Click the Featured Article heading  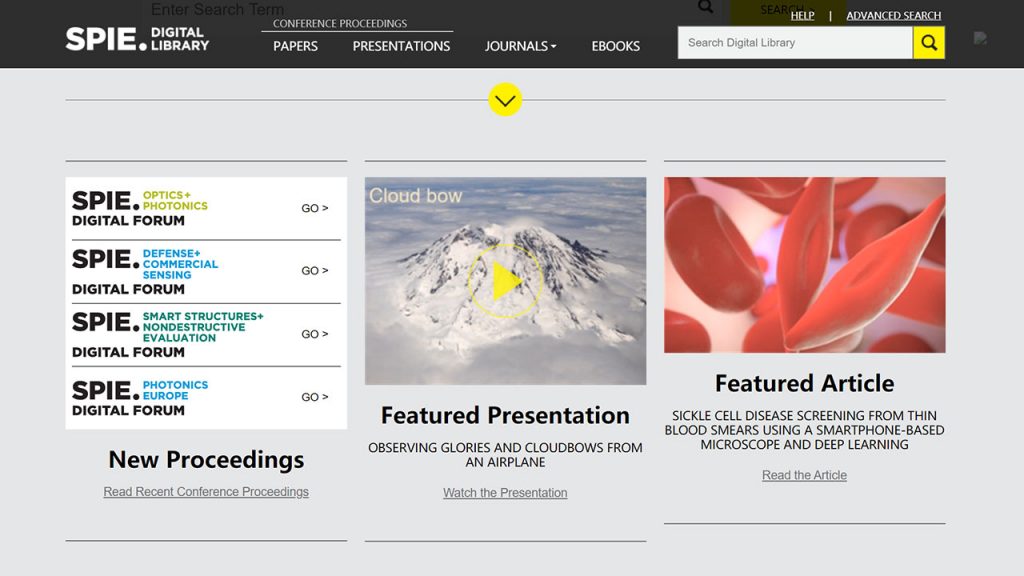(805, 383)
